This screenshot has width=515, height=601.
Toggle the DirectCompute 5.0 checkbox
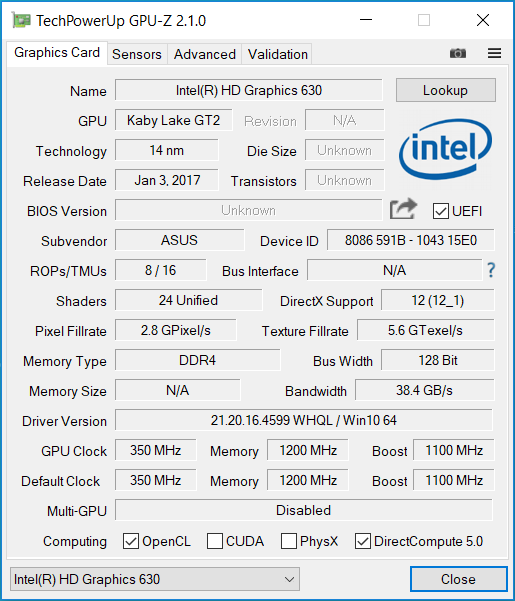coord(362,541)
